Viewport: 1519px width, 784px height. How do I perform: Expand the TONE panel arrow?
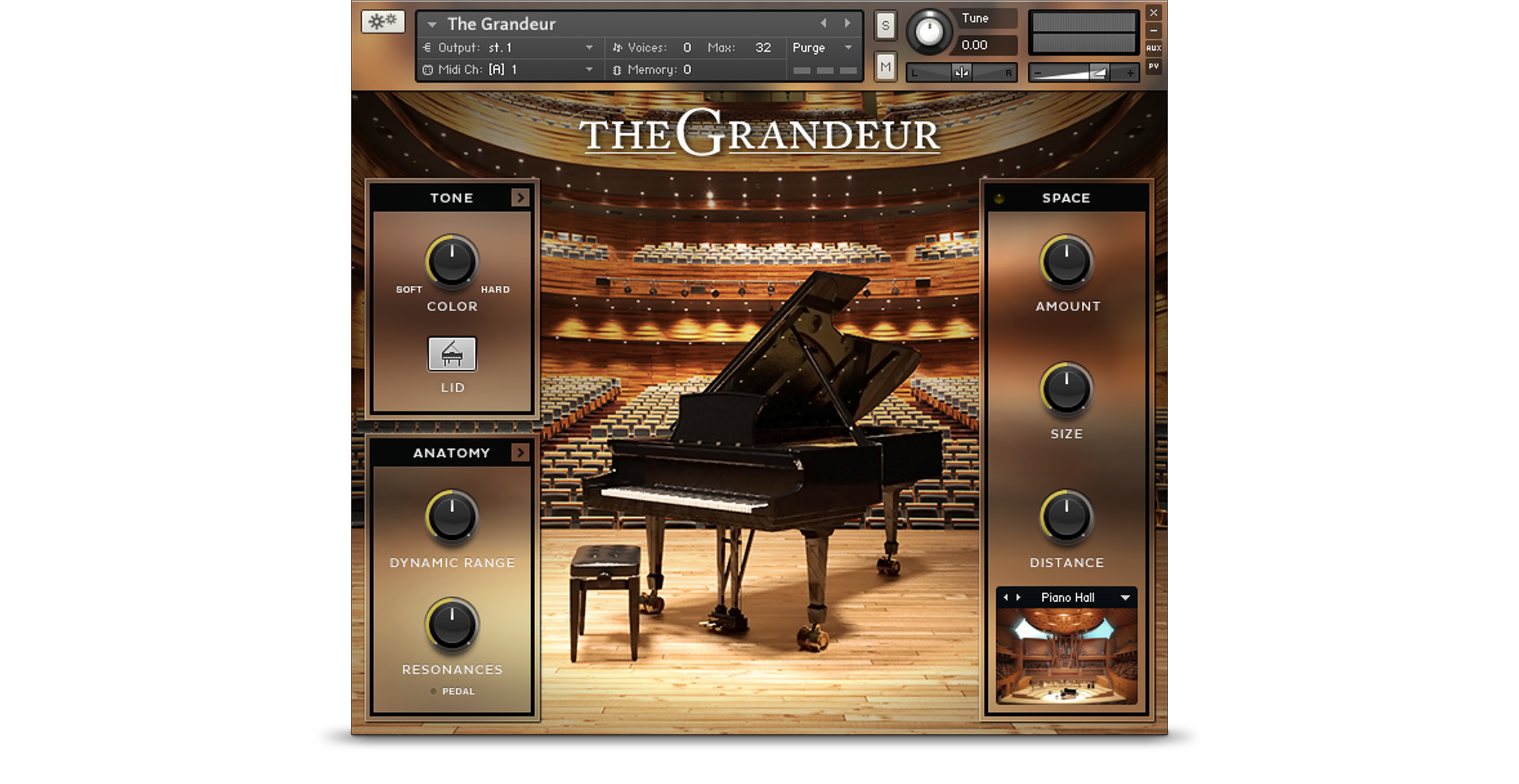[x=520, y=198]
